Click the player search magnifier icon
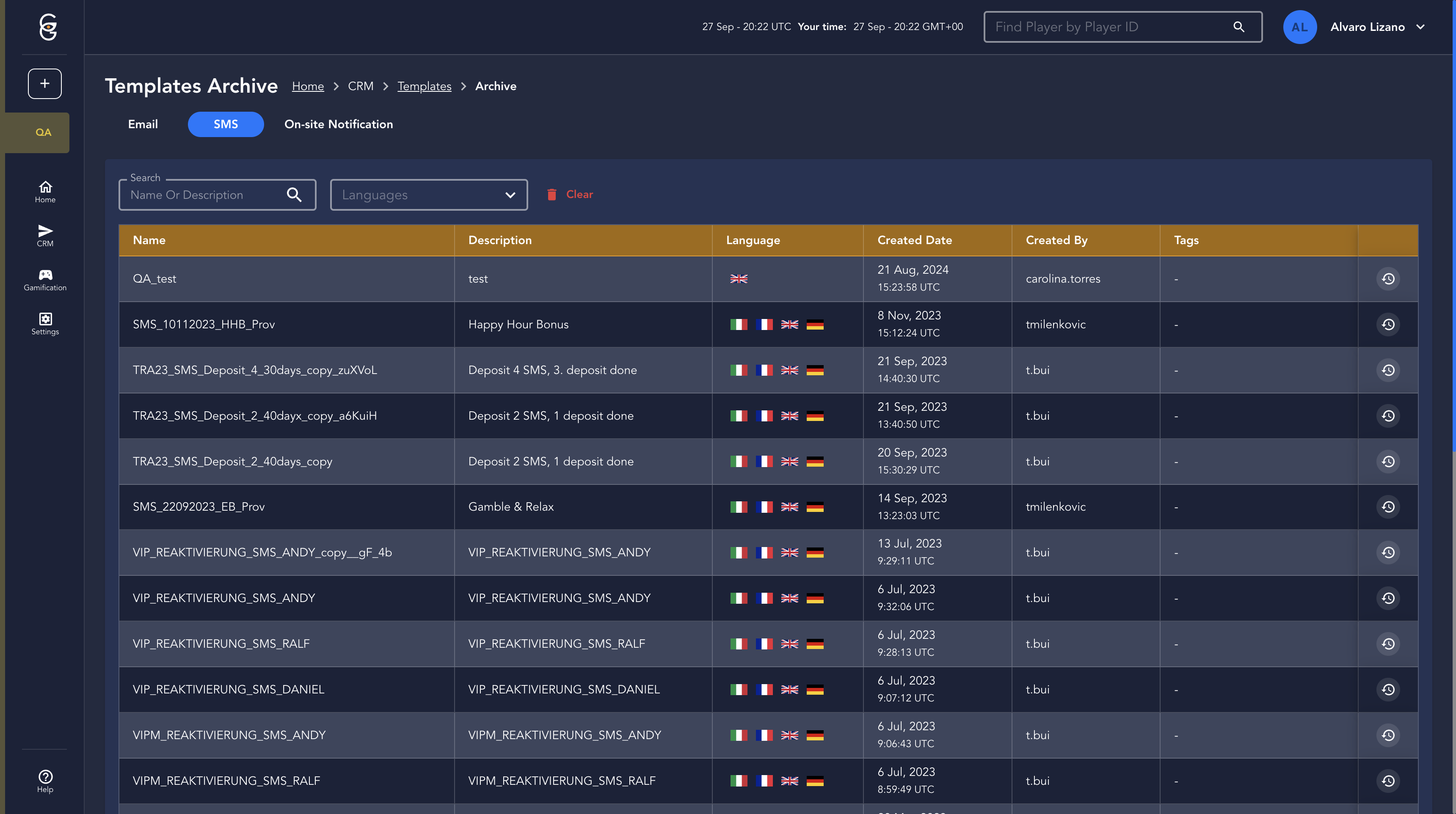 tap(1238, 27)
